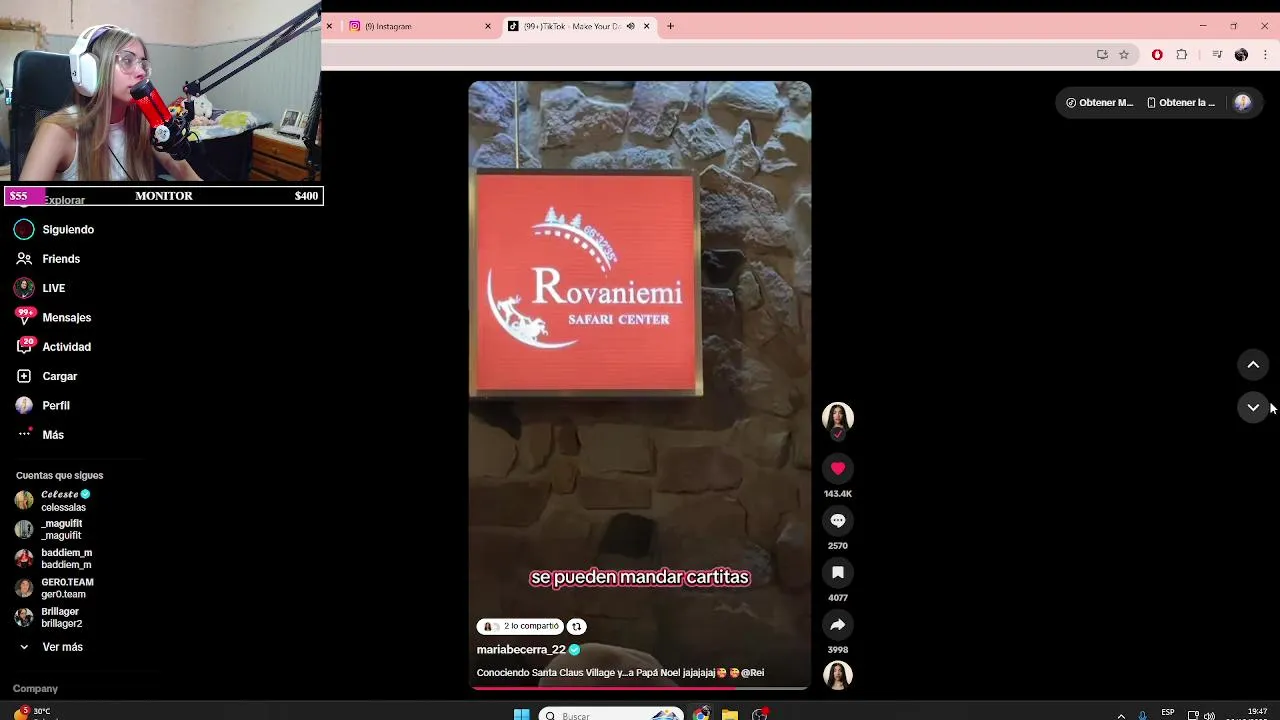Click the Explorar sidebar item
The image size is (1280, 720).
coord(64,201)
